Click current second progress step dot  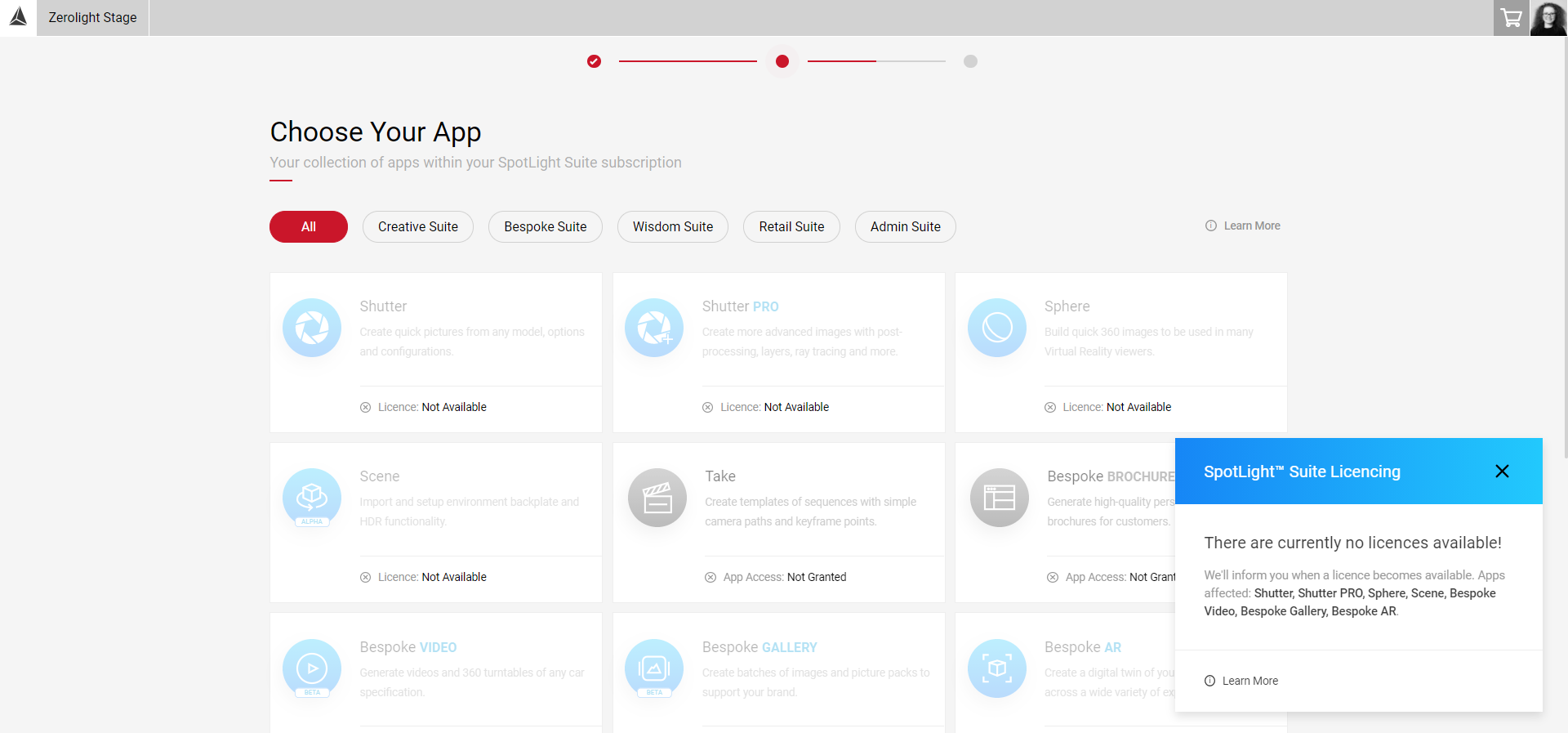coord(782,61)
